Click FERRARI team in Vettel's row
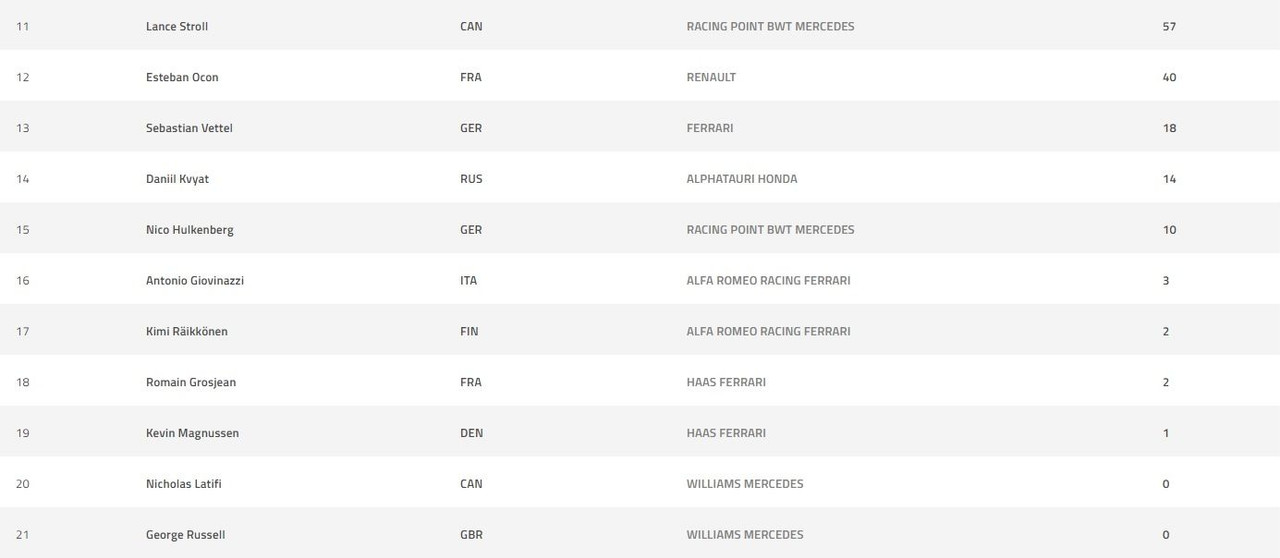 point(710,128)
